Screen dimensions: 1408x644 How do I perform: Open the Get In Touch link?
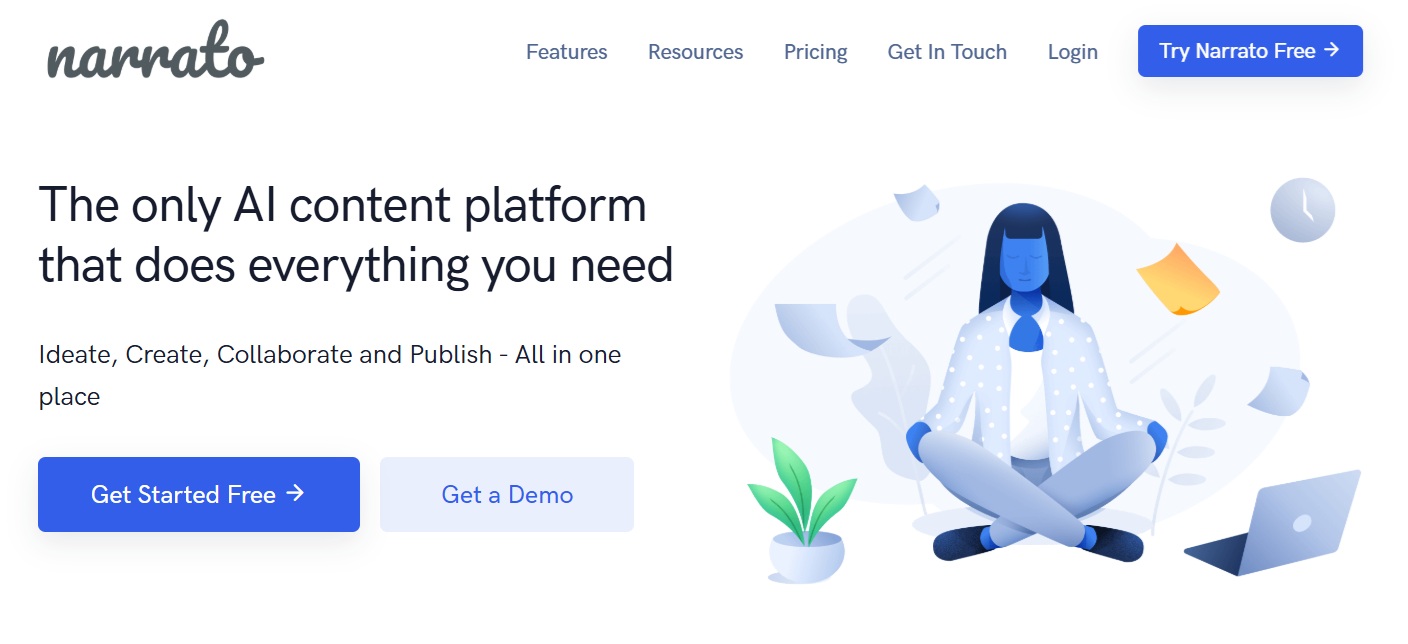pyautogui.click(x=947, y=52)
